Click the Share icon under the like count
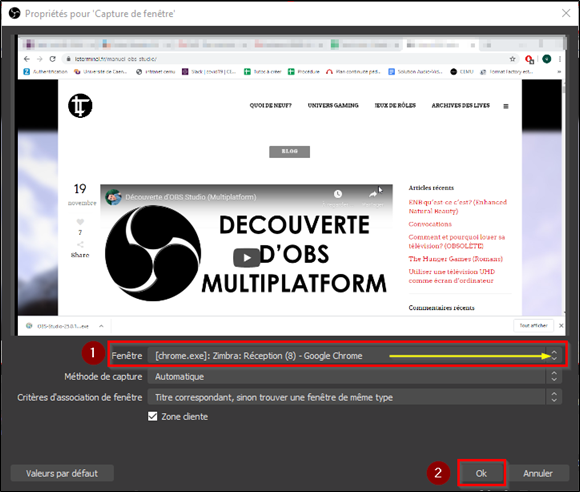The width and height of the screenshot is (580, 492). 80,245
